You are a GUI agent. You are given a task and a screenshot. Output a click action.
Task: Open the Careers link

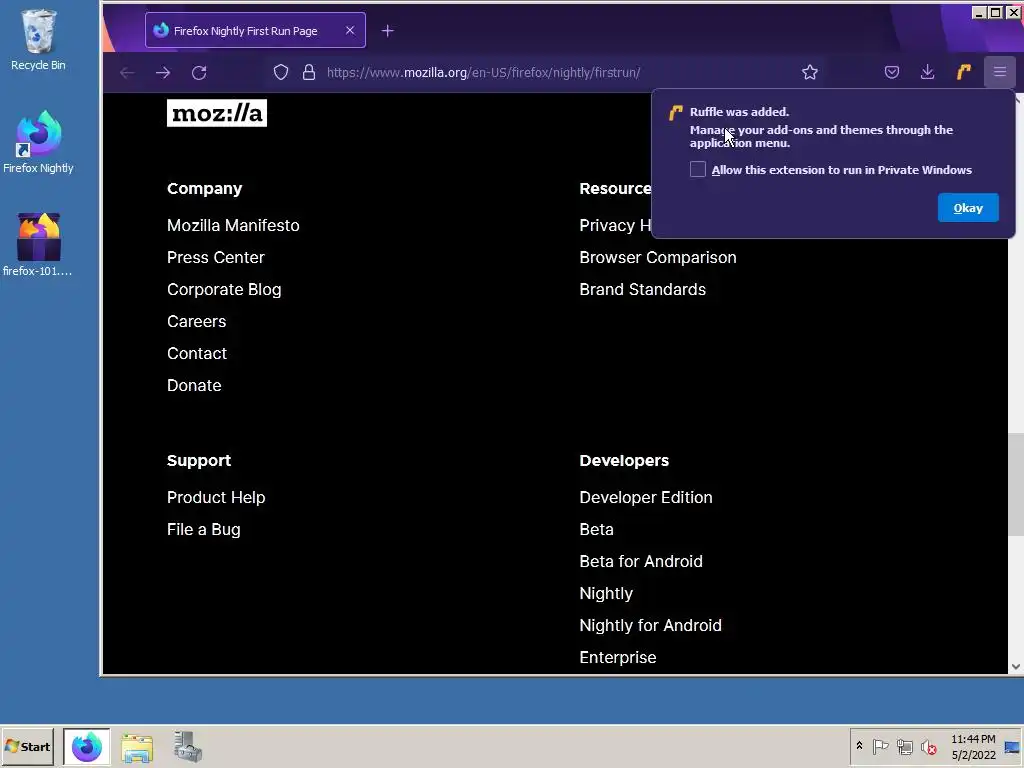197,321
